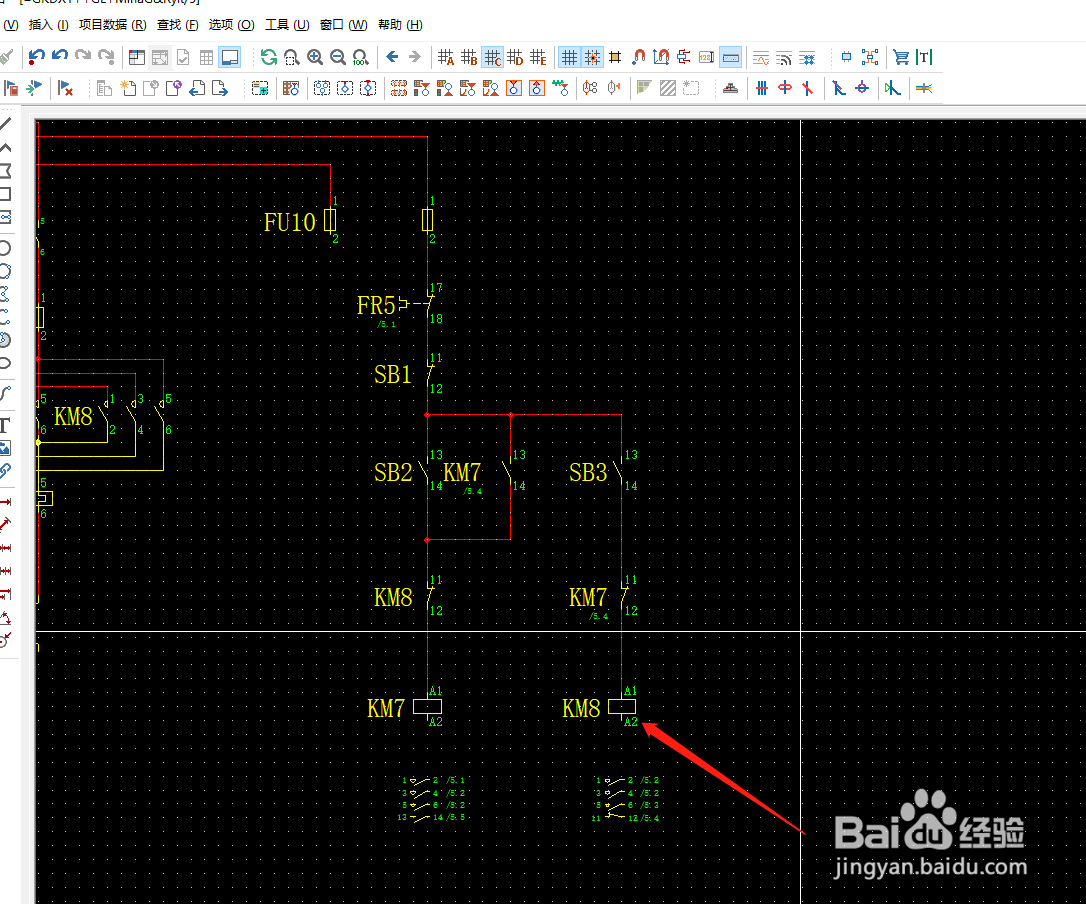
Task: Select grid B size
Action: tap(470, 57)
